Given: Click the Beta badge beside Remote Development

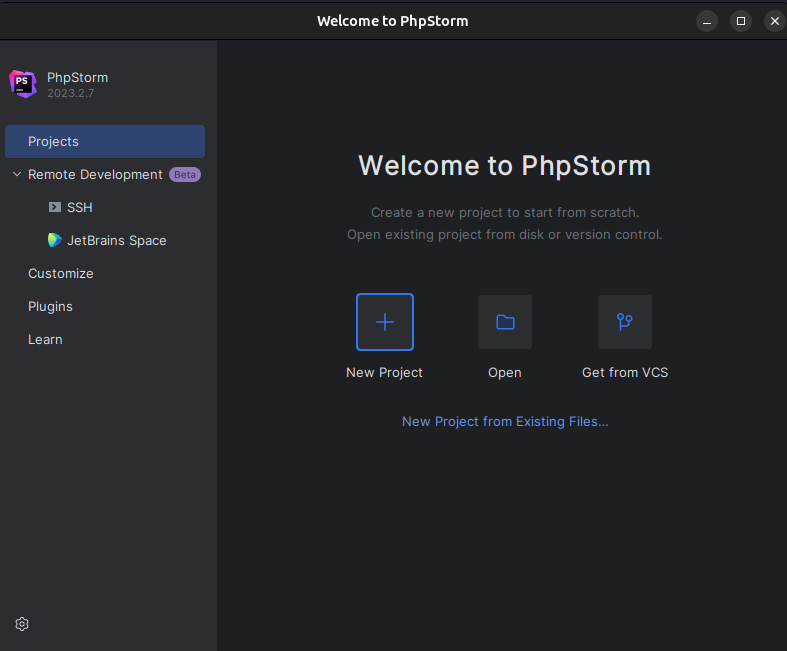Looking at the screenshot, I should click(x=185, y=175).
